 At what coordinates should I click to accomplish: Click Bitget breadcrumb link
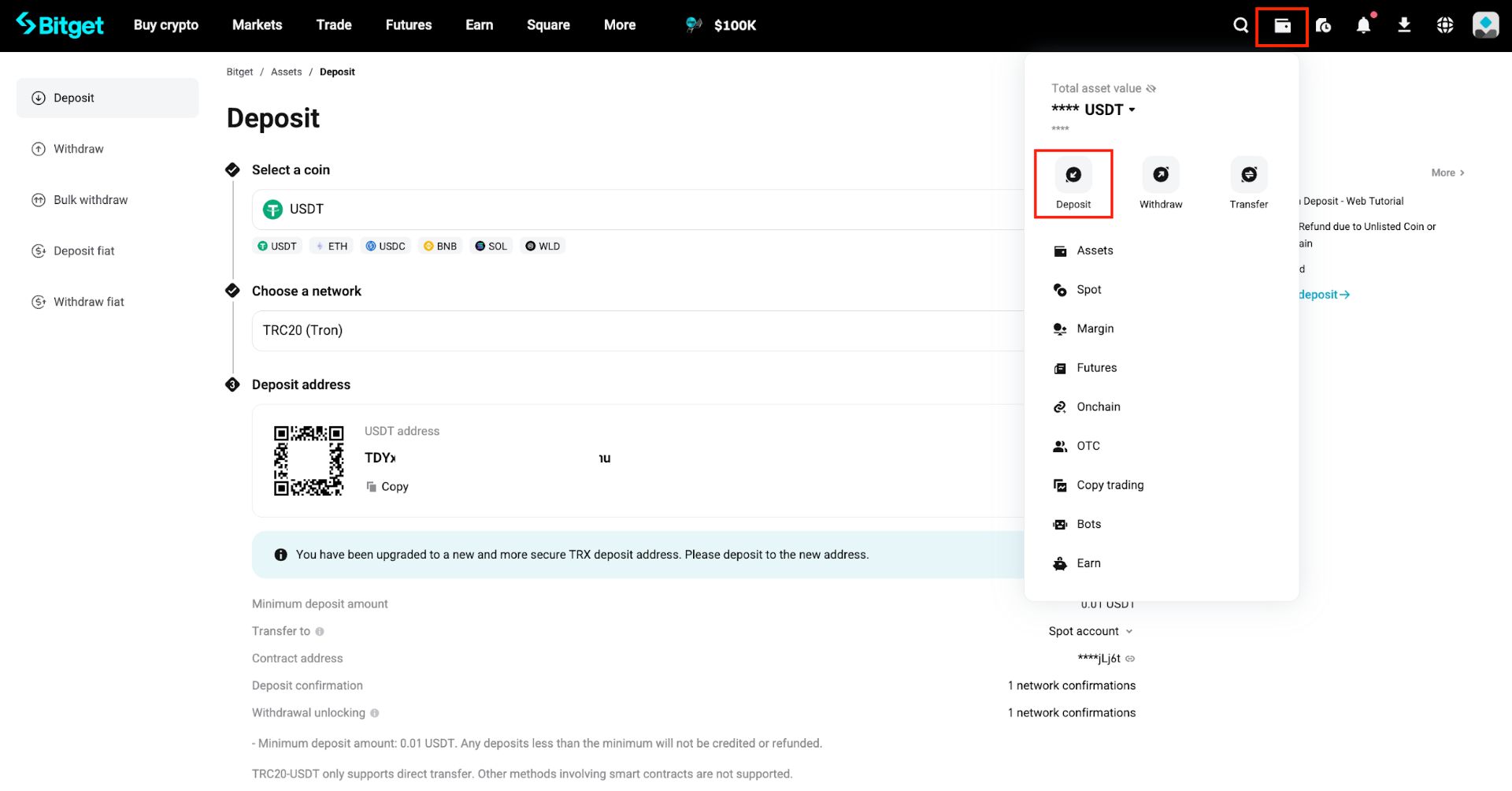(239, 72)
